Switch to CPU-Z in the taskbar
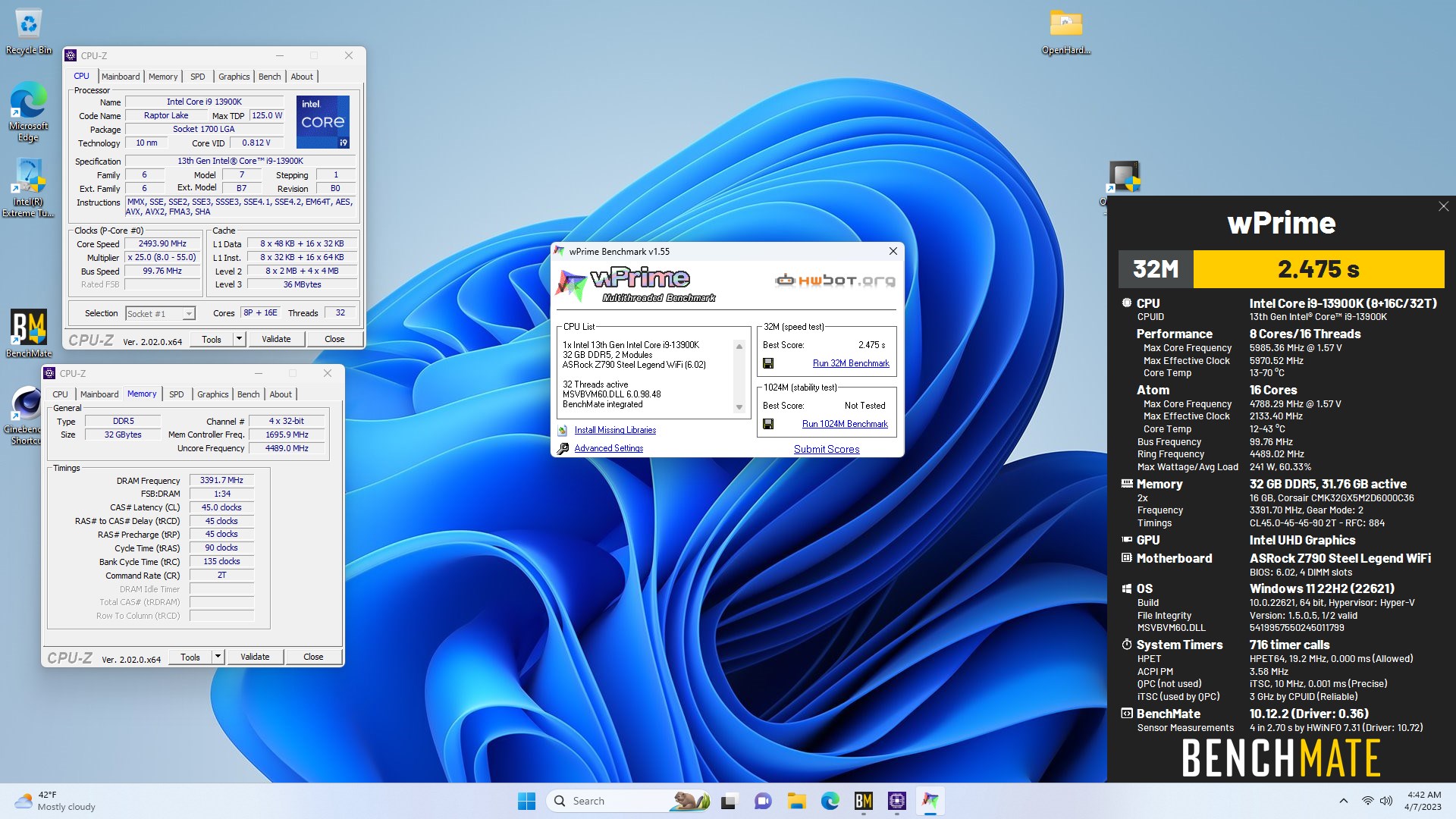Viewport: 1456px width, 819px height. [x=897, y=801]
